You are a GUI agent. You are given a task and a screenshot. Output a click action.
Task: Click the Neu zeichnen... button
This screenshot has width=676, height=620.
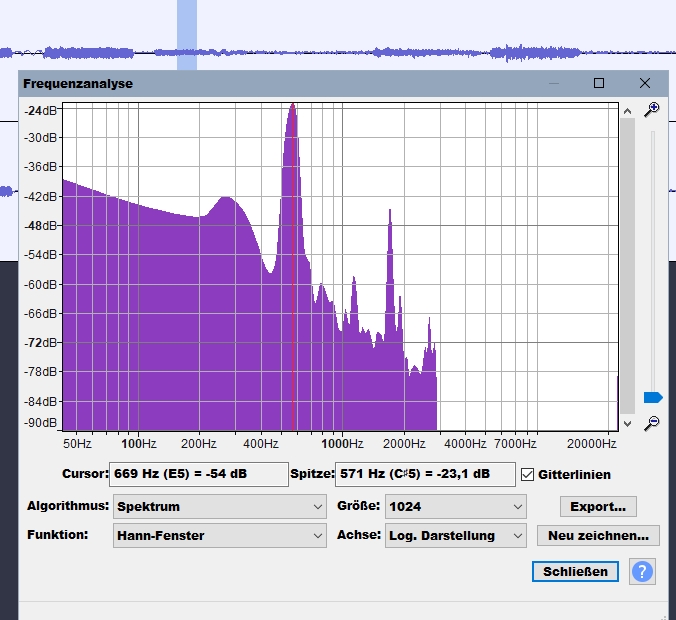pos(598,536)
